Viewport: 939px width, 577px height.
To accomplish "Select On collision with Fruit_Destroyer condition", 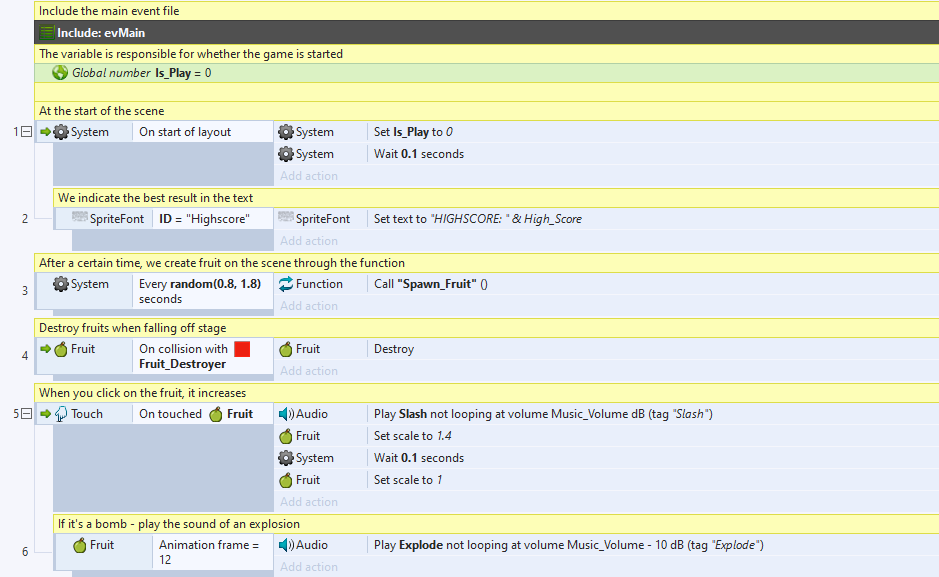I will click(x=202, y=356).
